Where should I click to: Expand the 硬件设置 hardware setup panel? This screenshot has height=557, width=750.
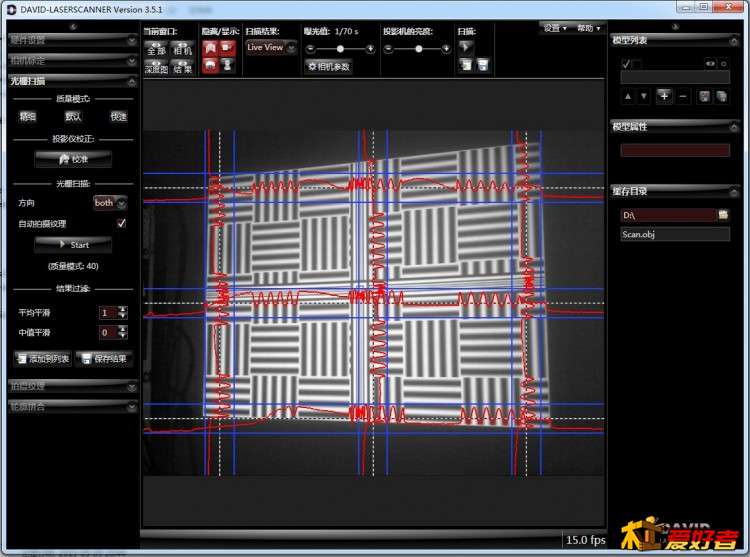click(x=73, y=40)
